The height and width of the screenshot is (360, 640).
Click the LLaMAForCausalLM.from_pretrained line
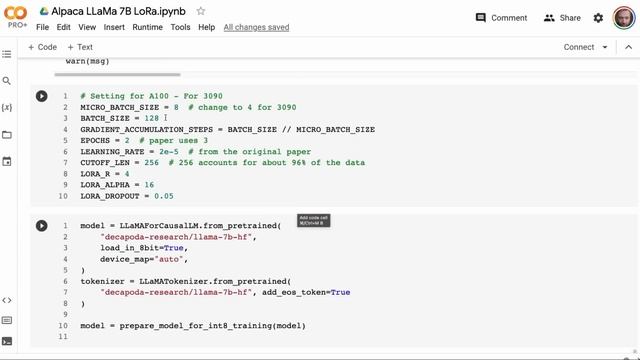point(180,226)
